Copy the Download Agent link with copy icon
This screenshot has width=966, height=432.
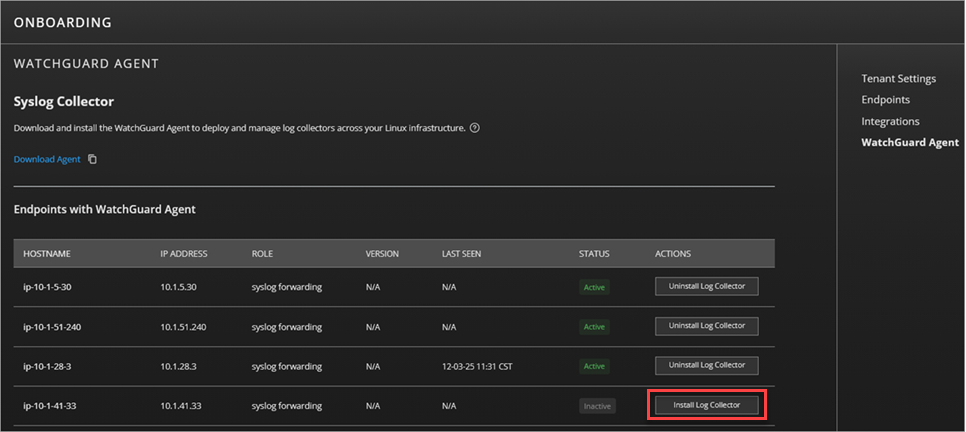pos(92,159)
